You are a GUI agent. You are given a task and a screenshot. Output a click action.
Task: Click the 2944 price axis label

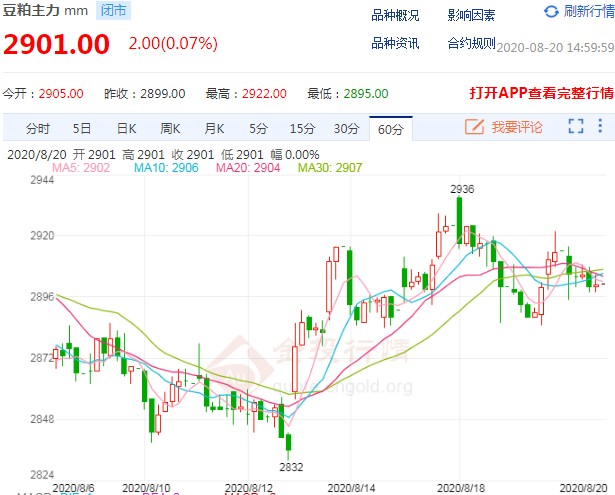point(42,180)
